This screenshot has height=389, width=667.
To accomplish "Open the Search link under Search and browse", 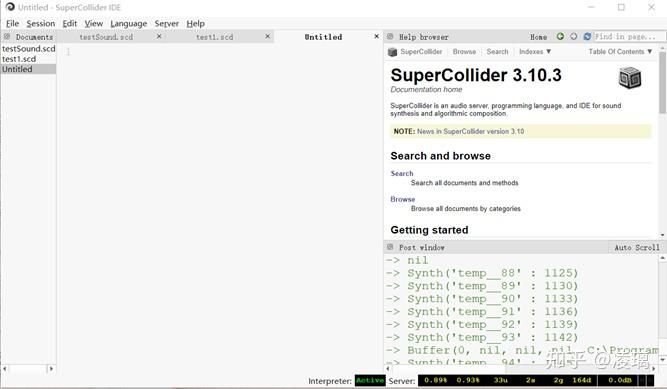I will pyautogui.click(x=402, y=174).
